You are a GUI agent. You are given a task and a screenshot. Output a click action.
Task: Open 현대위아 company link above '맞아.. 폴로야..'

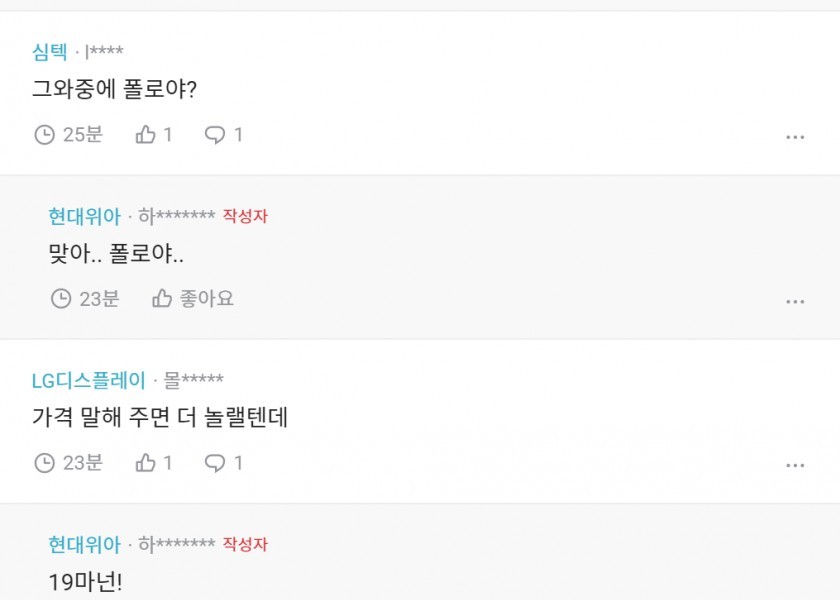click(x=84, y=216)
